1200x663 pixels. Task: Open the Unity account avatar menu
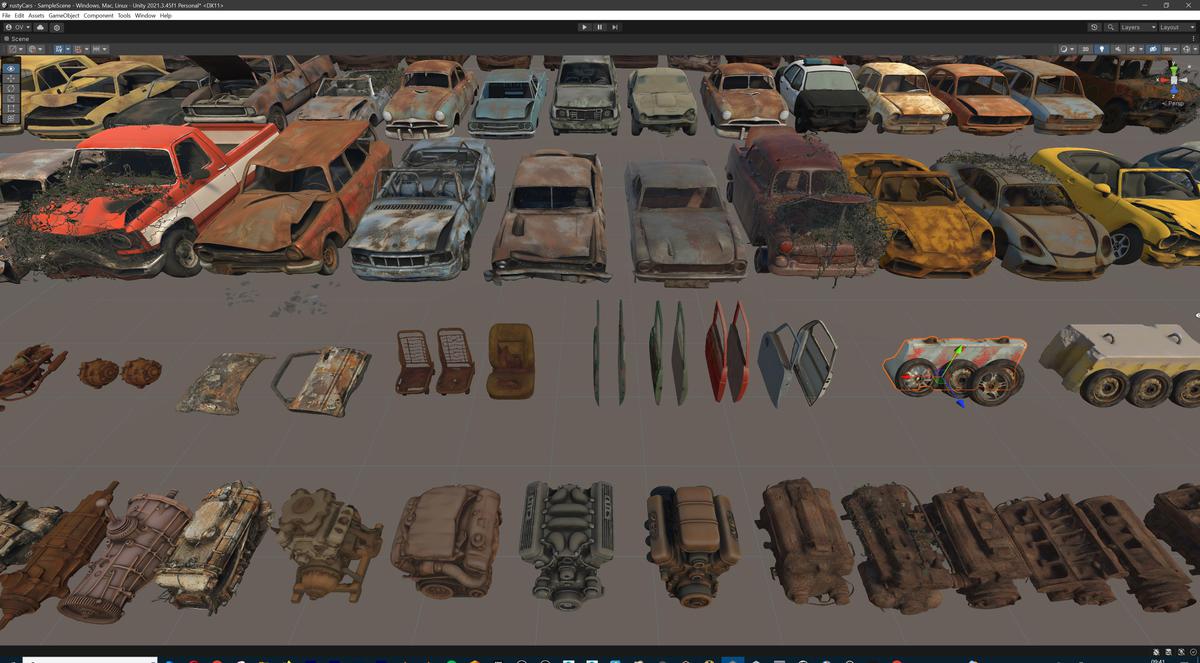tap(9, 27)
